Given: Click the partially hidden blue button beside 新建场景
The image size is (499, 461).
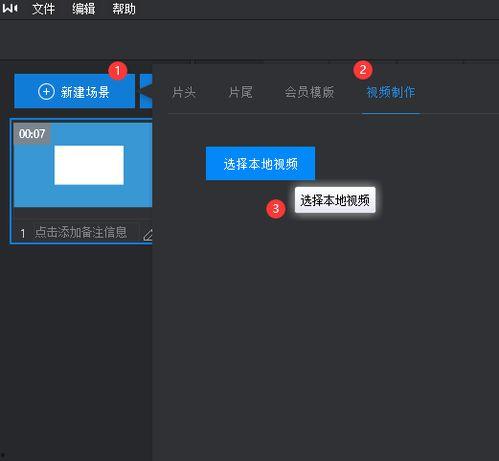Looking at the screenshot, I should (x=146, y=91).
